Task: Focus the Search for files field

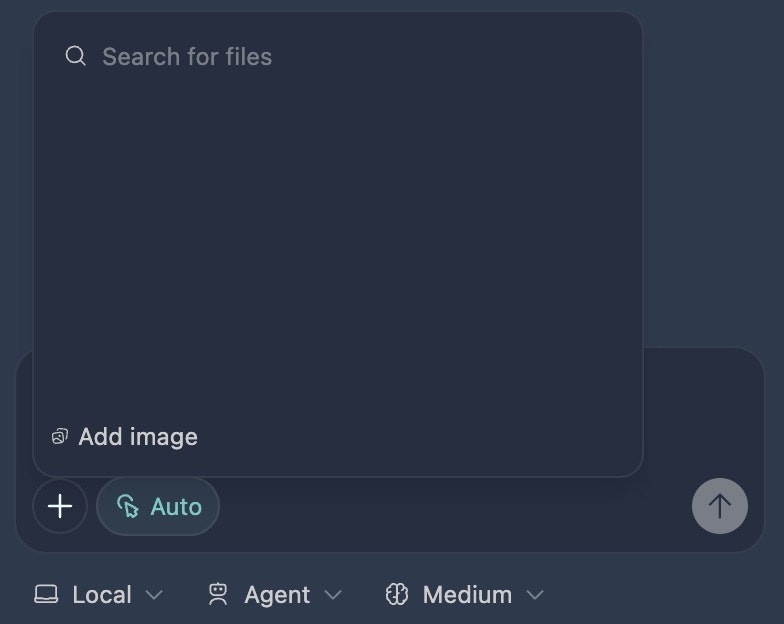Action: (x=338, y=56)
